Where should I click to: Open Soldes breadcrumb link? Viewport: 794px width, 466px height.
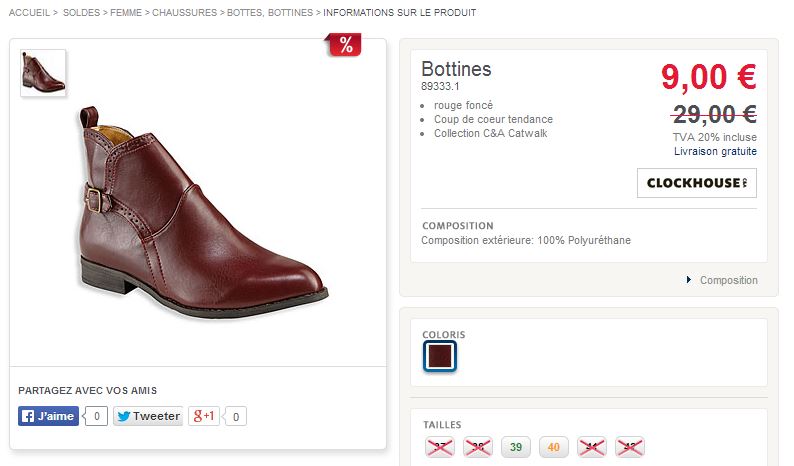81,13
